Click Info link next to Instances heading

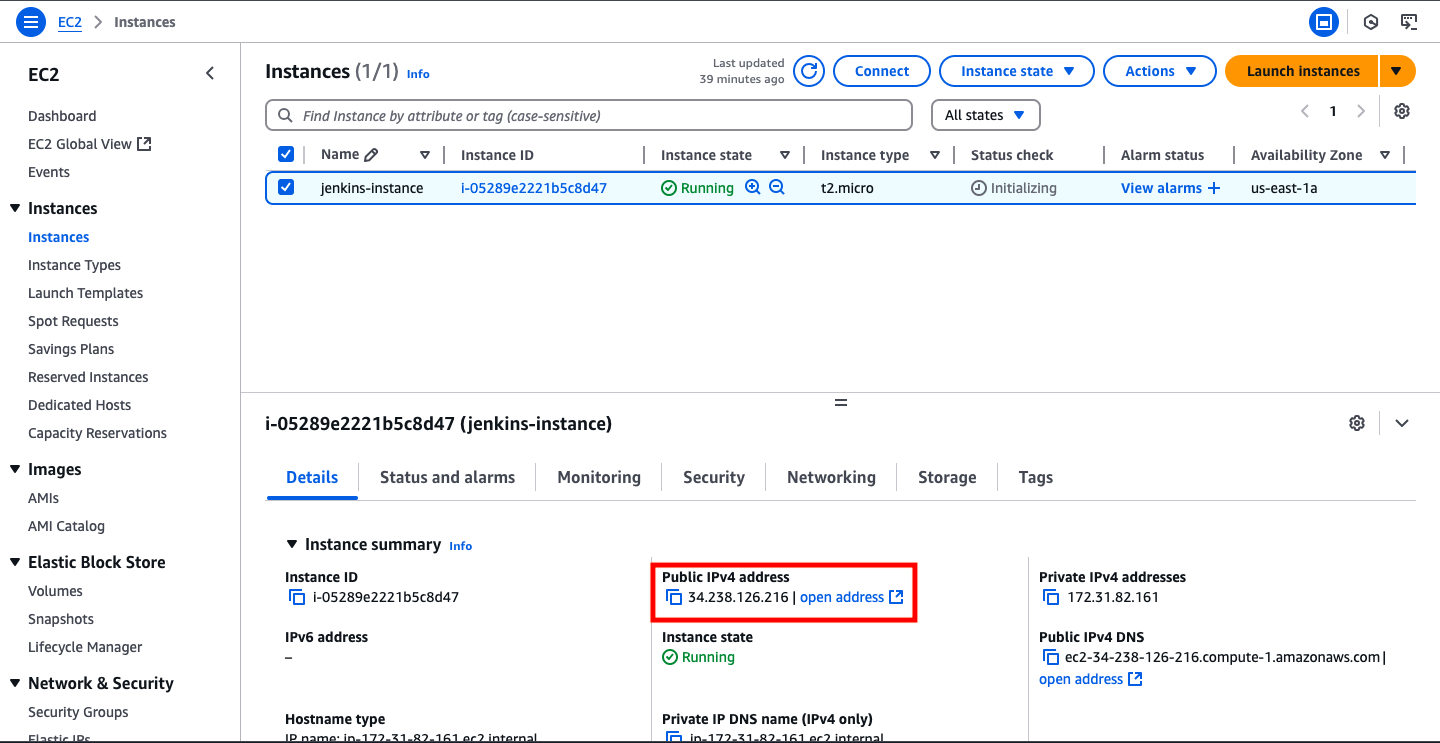point(418,74)
